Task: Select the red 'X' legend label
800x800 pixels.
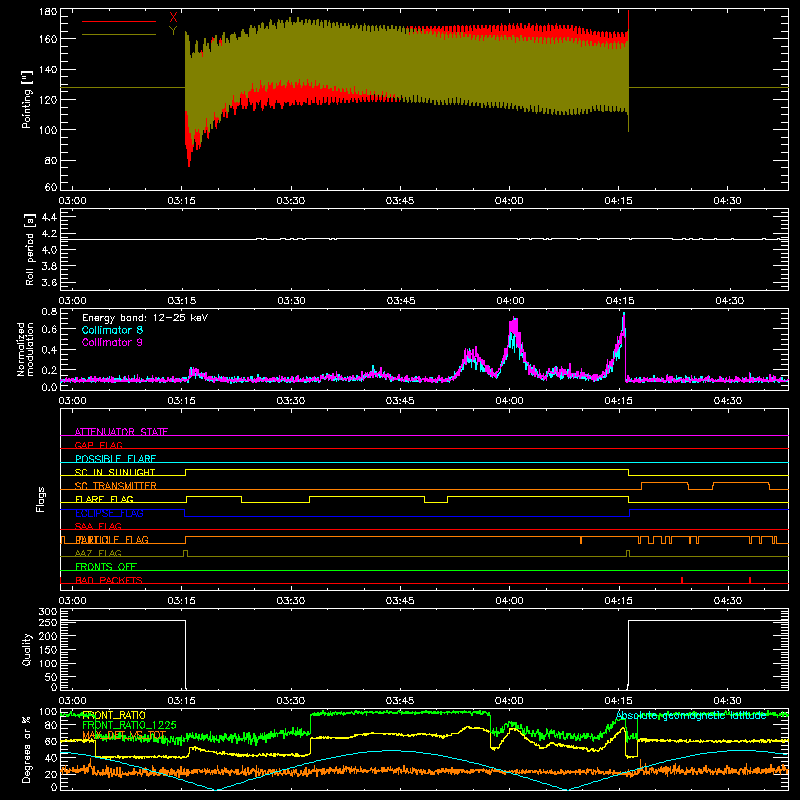Action: pyautogui.click(x=173, y=18)
